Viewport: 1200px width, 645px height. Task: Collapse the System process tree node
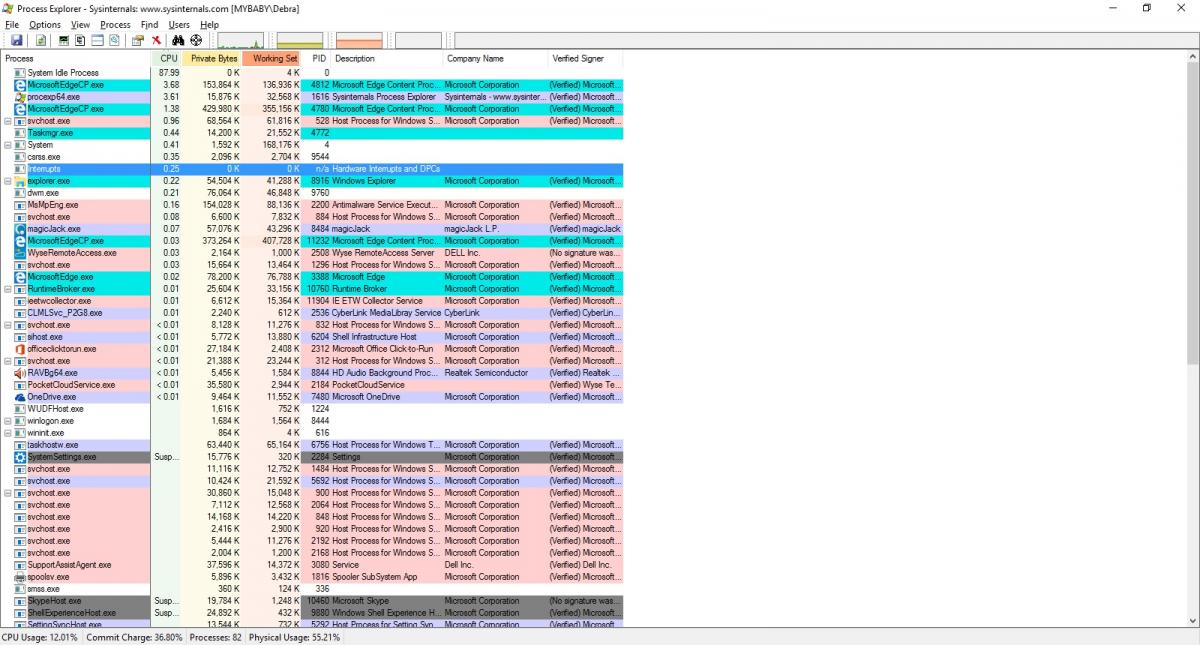coord(8,145)
